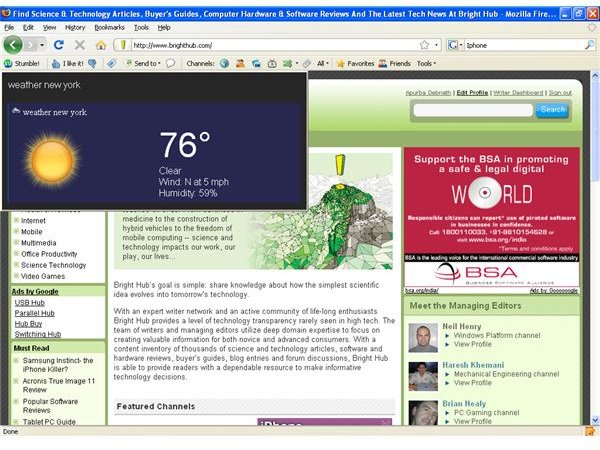
Task: Click the sun weather icon
Action: pyautogui.click(x=52, y=161)
